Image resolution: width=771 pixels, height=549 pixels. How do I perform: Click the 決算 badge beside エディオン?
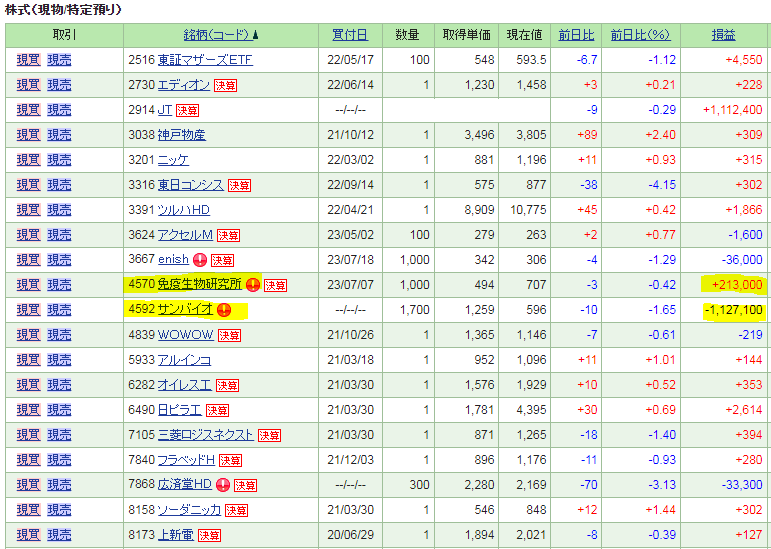tap(225, 86)
